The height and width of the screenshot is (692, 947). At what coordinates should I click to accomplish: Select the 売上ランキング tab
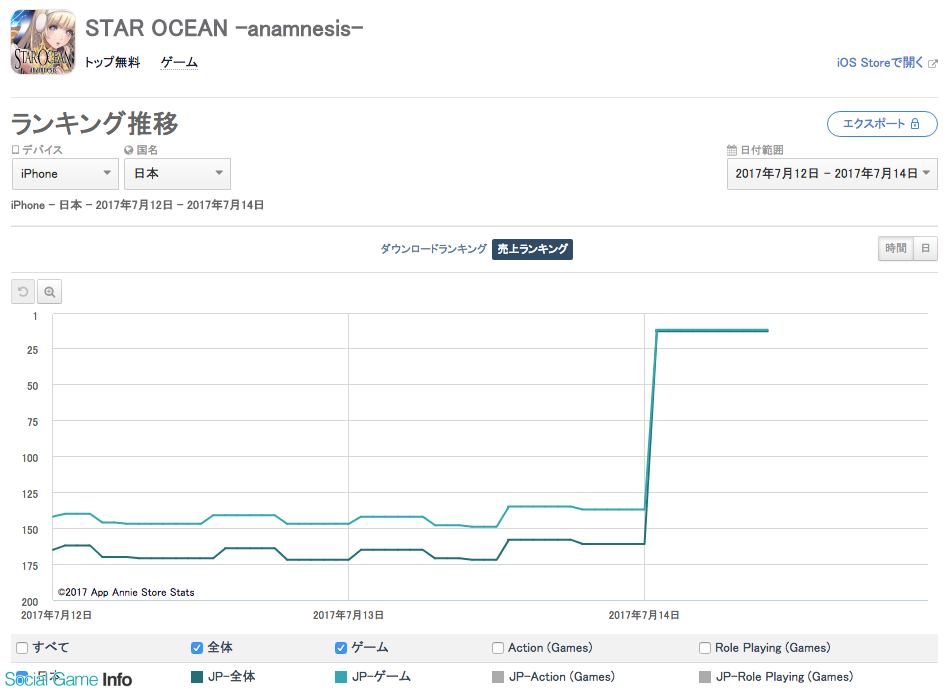532,249
